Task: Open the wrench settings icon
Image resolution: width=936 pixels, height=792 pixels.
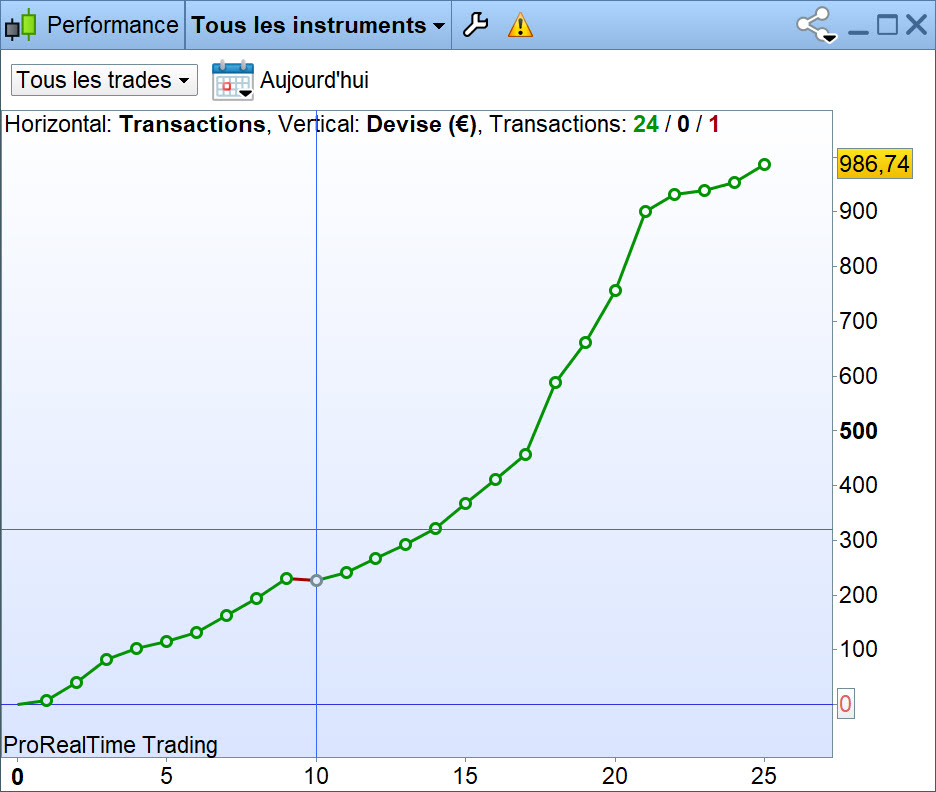Action: (x=476, y=25)
